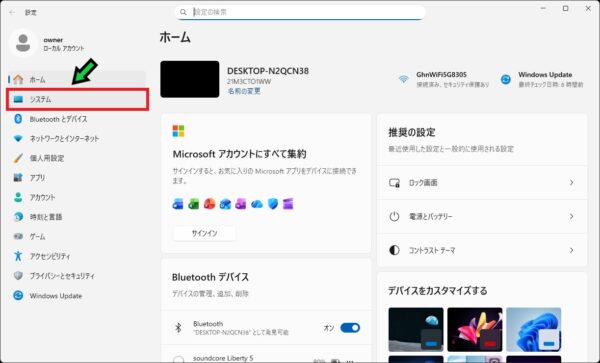Open プライバシーとセキュリティ section
This screenshot has width=600, height=363.
pos(77,275)
